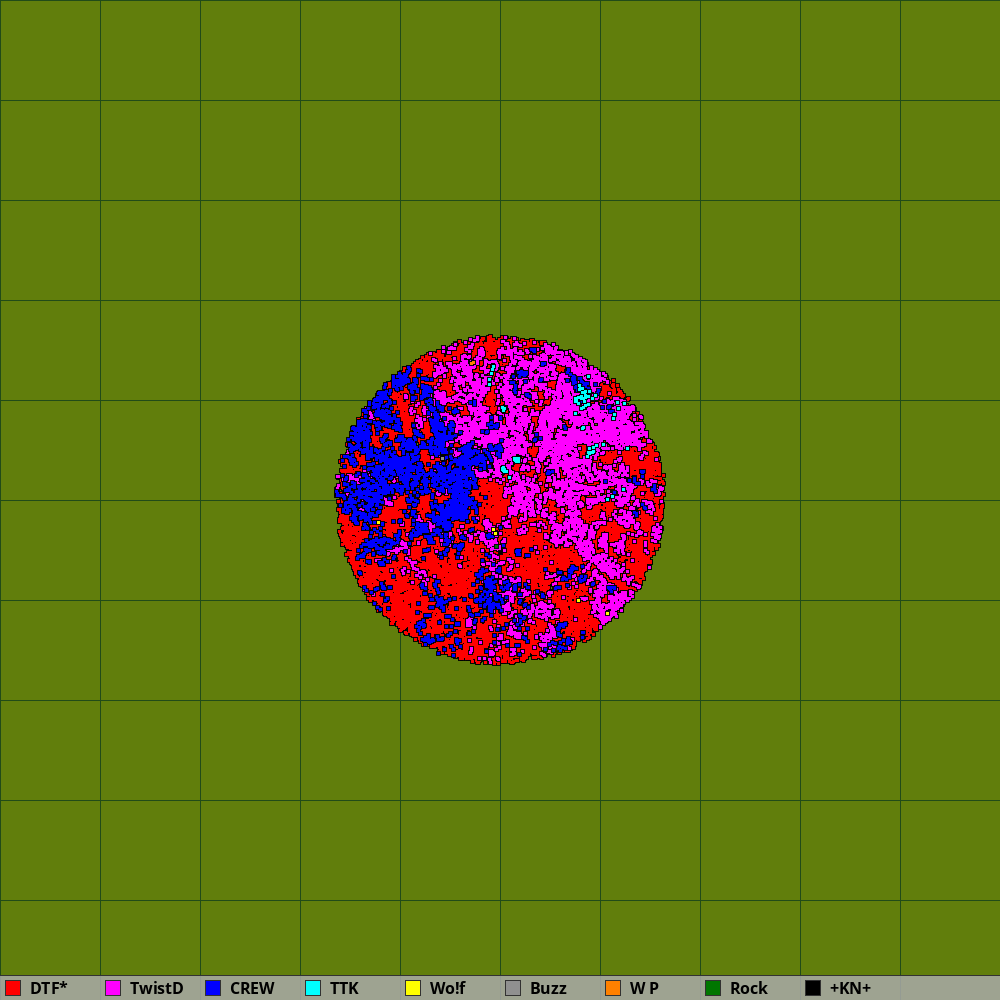Image resolution: width=1000 pixels, height=1000 pixels.
Task: Select the Buzz team label
Action: 548,988
